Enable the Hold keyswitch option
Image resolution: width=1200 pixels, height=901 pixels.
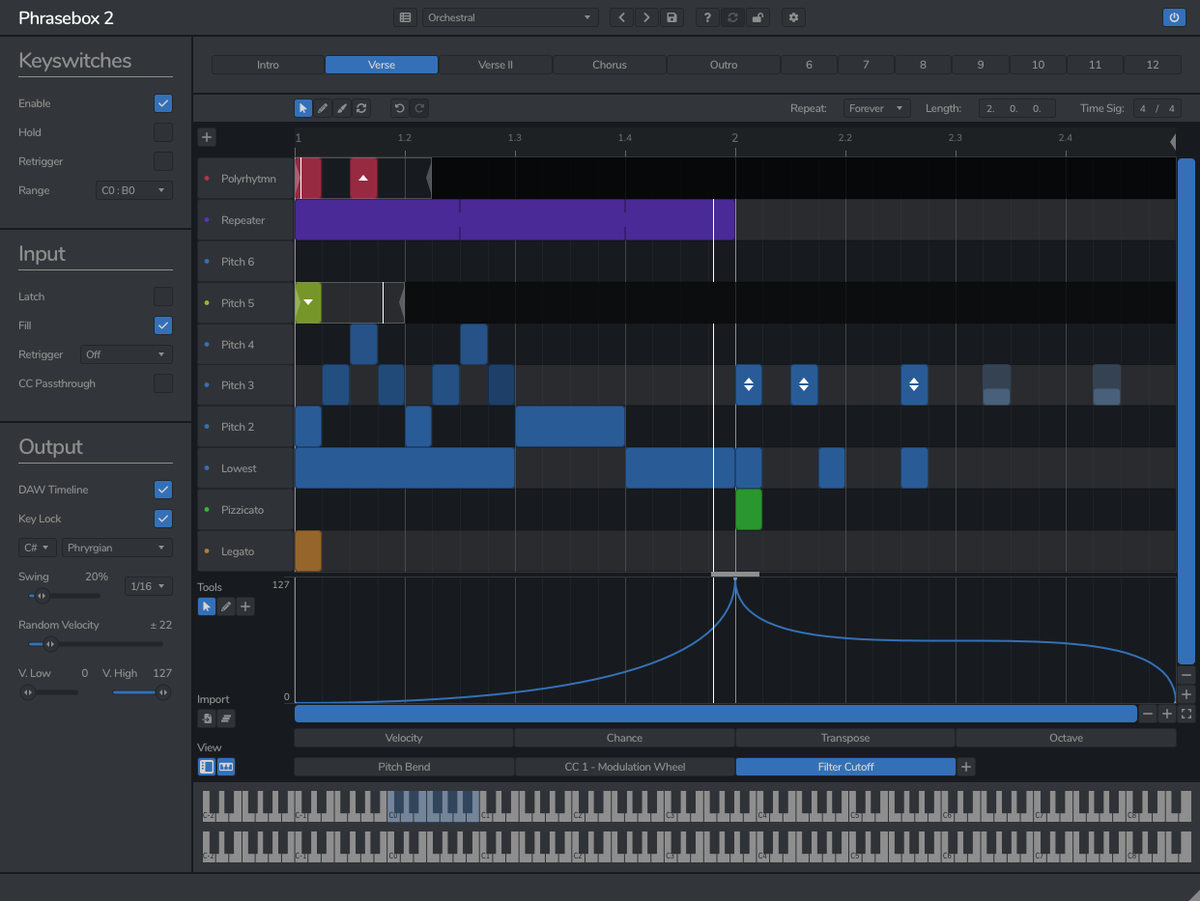[x=163, y=132]
